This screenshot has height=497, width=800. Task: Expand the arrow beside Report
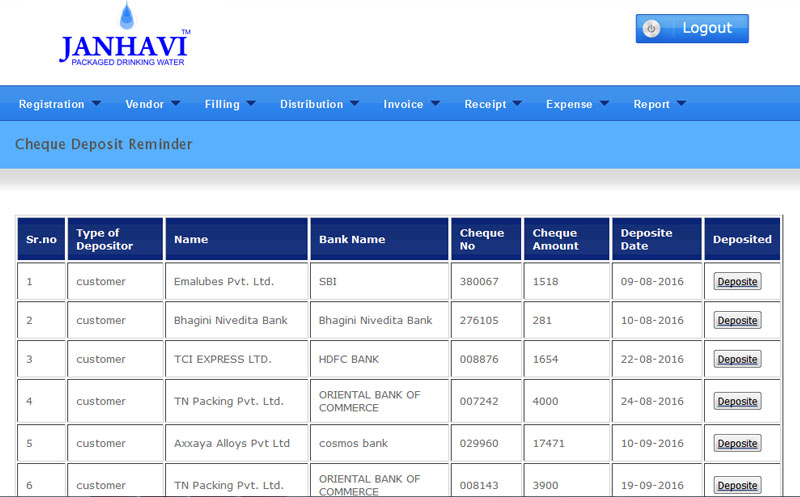pyautogui.click(x=681, y=103)
